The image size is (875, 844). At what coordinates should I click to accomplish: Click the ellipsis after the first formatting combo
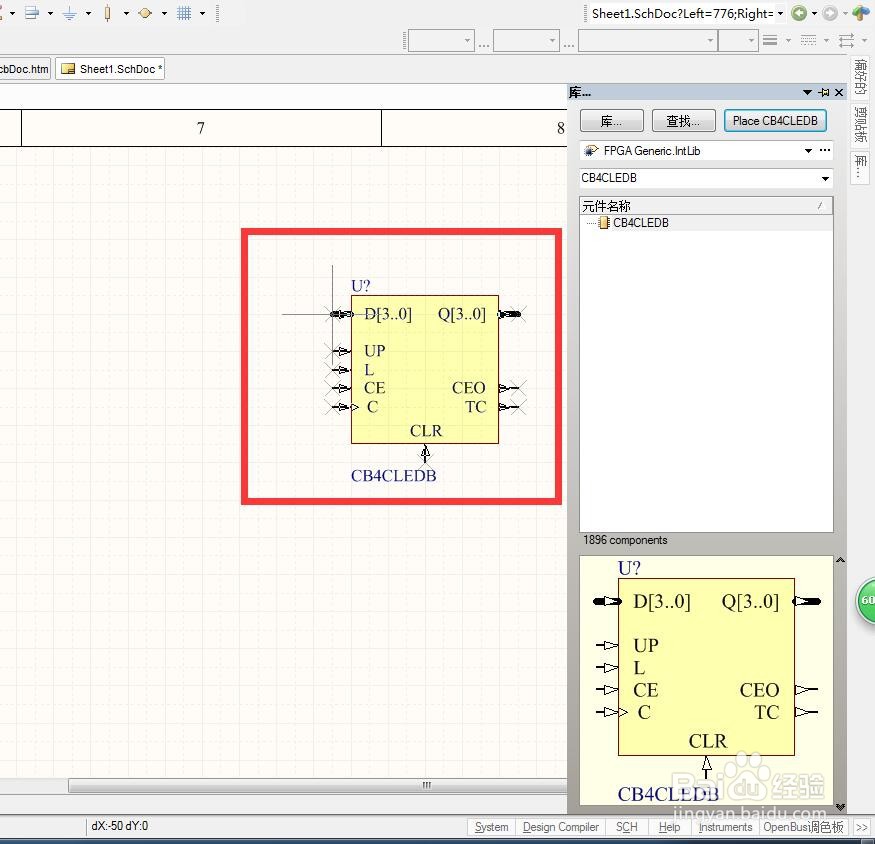click(483, 45)
